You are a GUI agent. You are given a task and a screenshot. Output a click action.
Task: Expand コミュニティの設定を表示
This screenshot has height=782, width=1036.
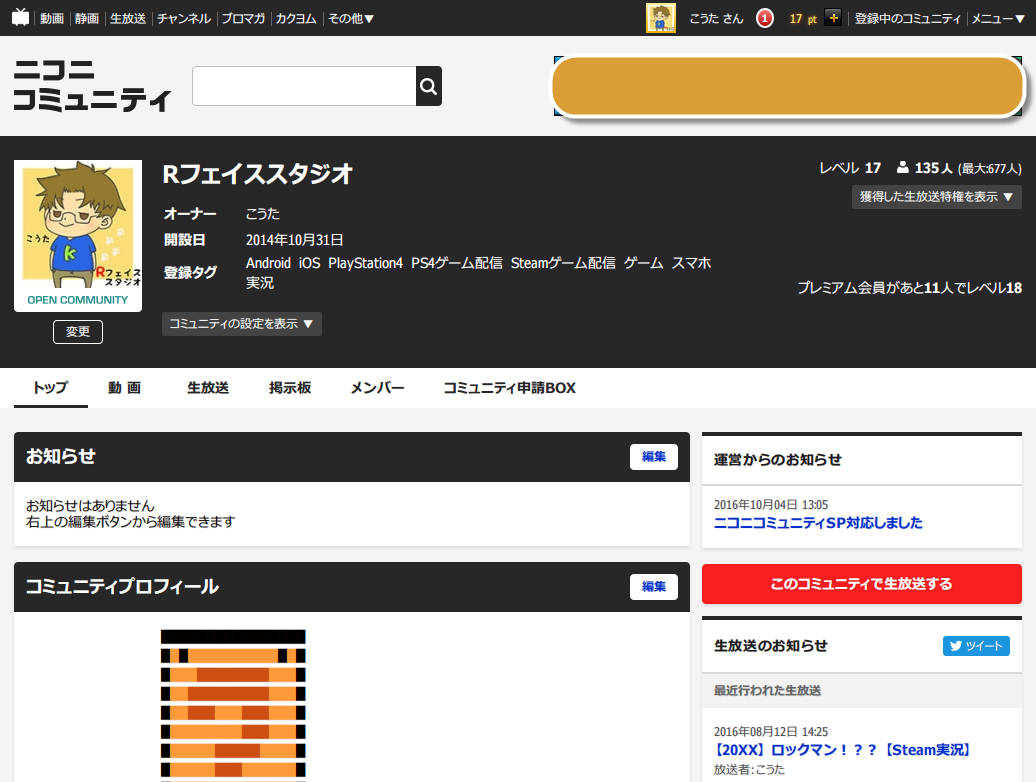tap(241, 324)
